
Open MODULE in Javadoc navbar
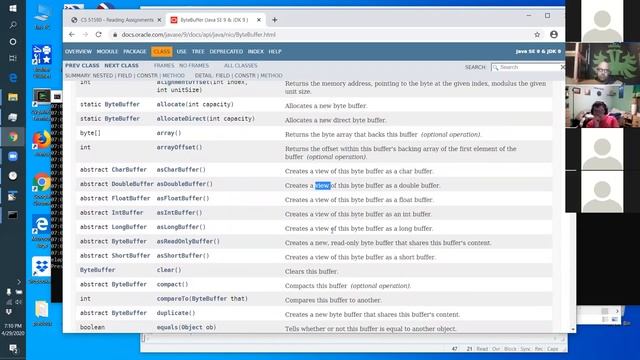[107, 51]
